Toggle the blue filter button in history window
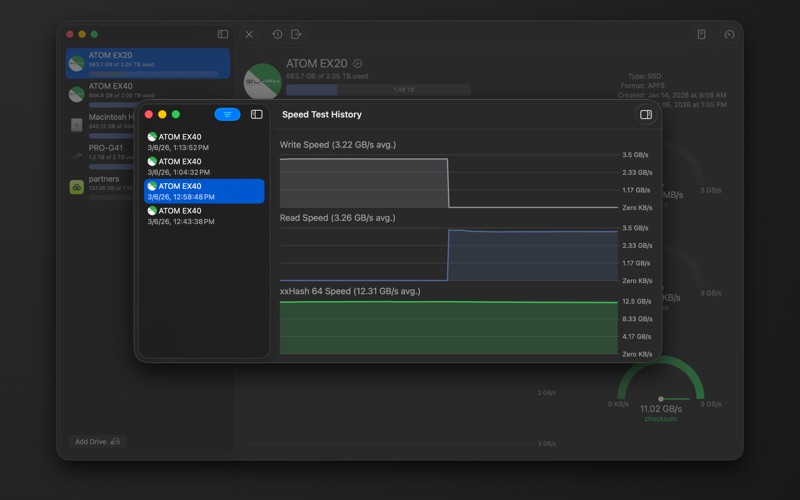 (227, 114)
